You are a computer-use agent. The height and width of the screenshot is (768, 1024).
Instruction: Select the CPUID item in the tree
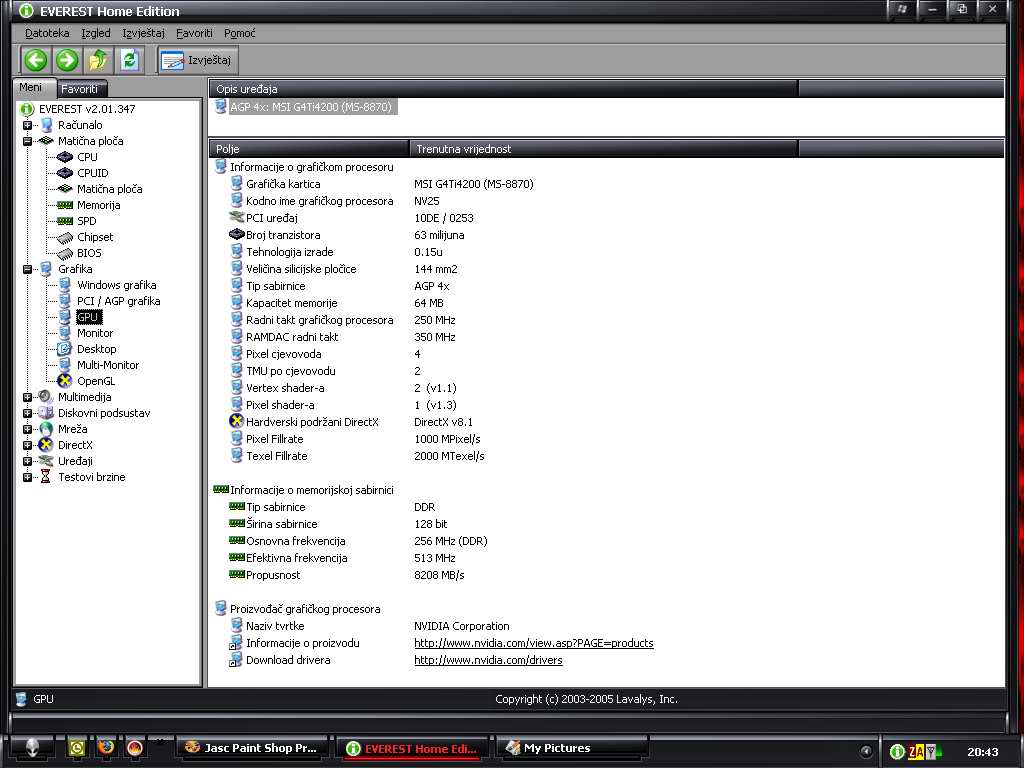(92, 173)
